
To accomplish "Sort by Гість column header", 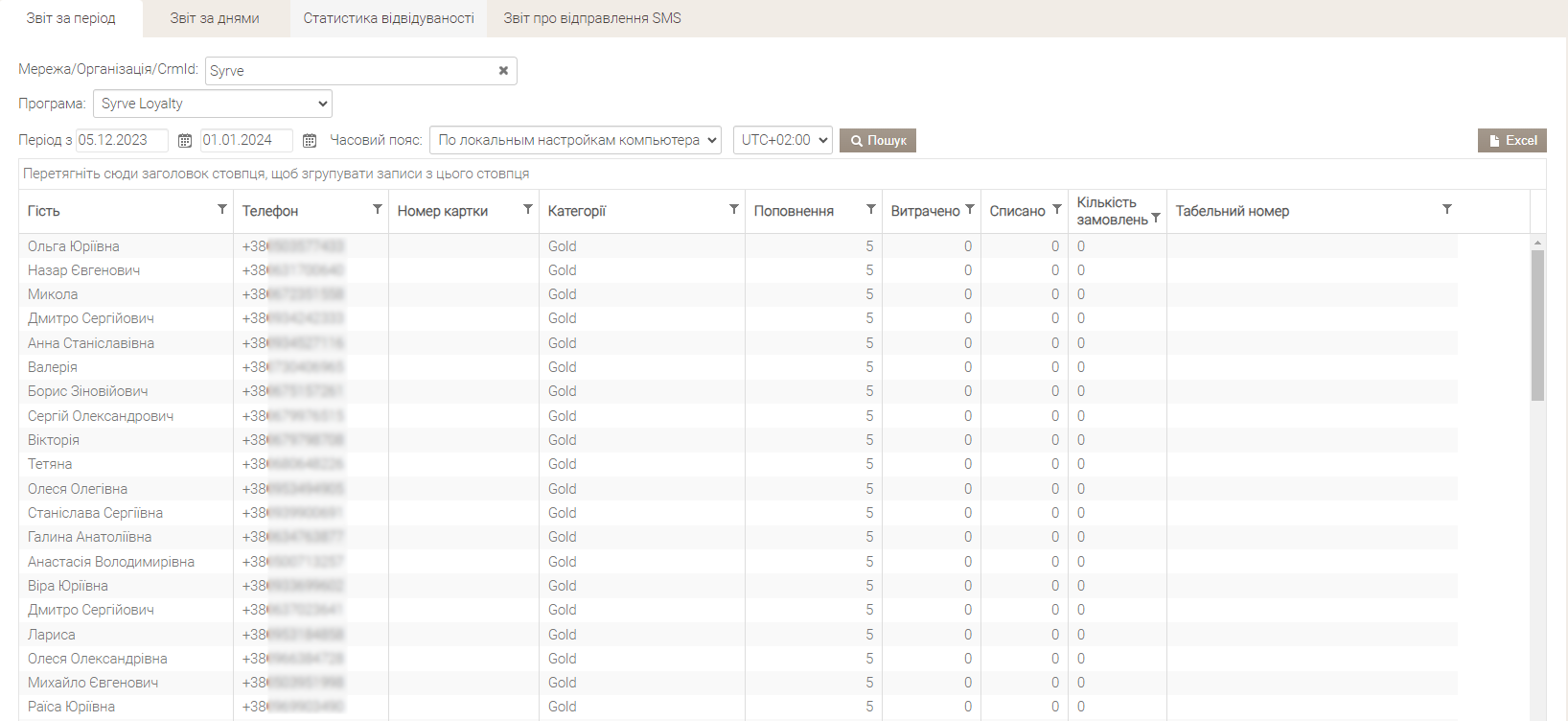I will coord(44,211).
